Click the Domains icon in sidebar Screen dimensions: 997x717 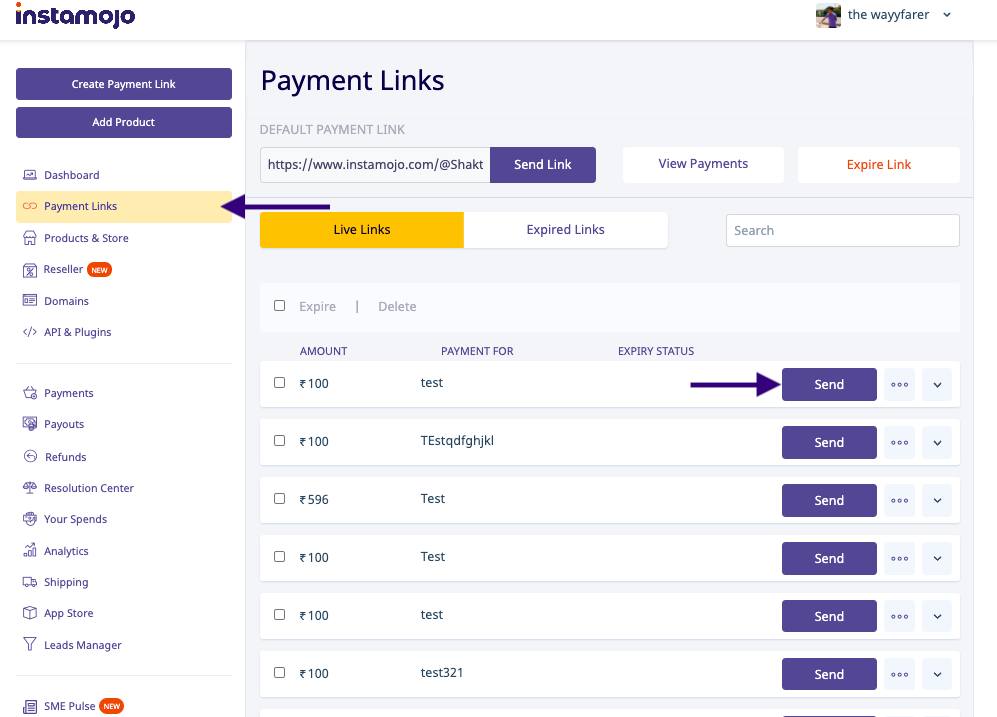pyautogui.click(x=30, y=300)
